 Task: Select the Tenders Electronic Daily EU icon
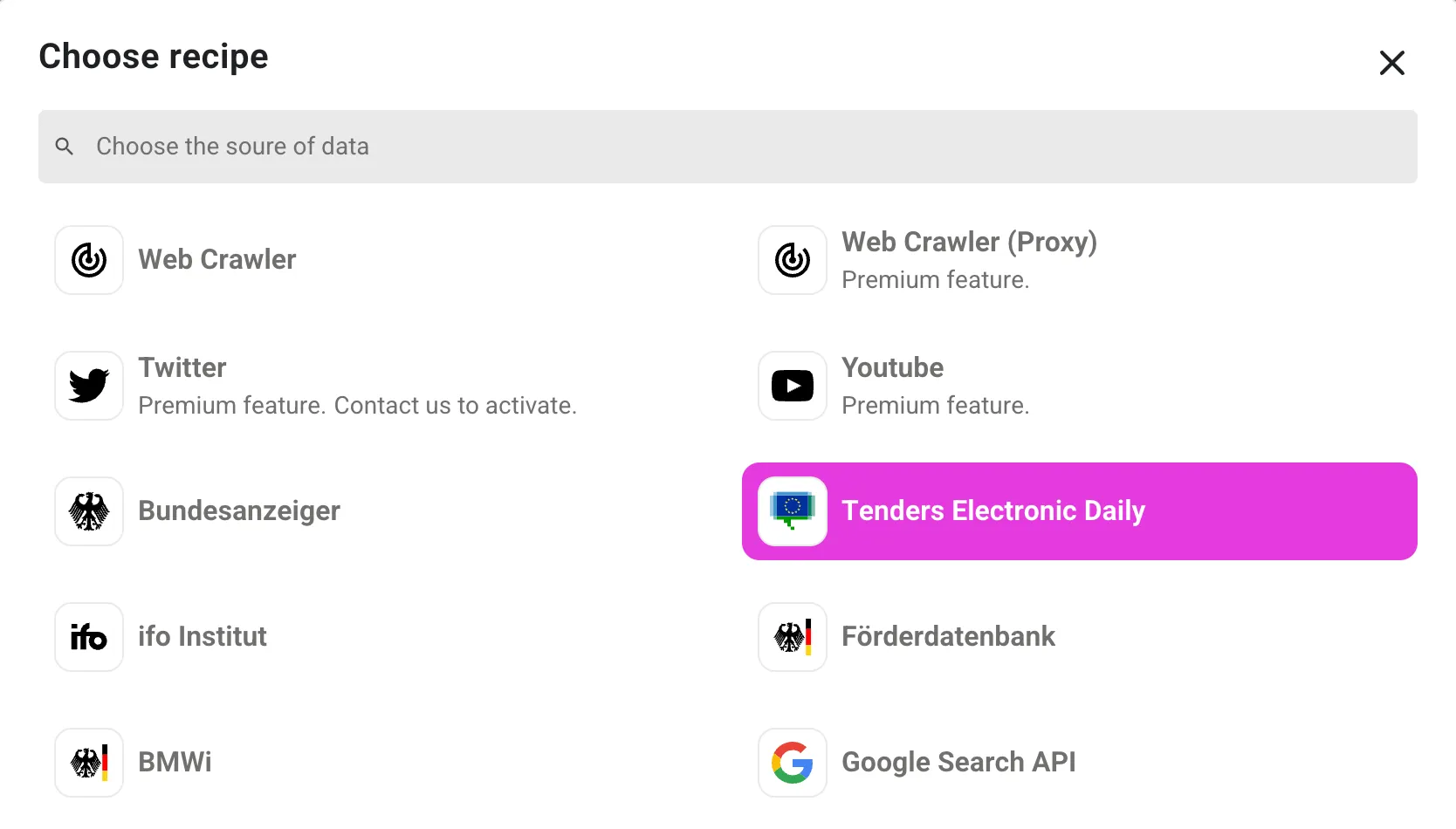[x=793, y=511]
